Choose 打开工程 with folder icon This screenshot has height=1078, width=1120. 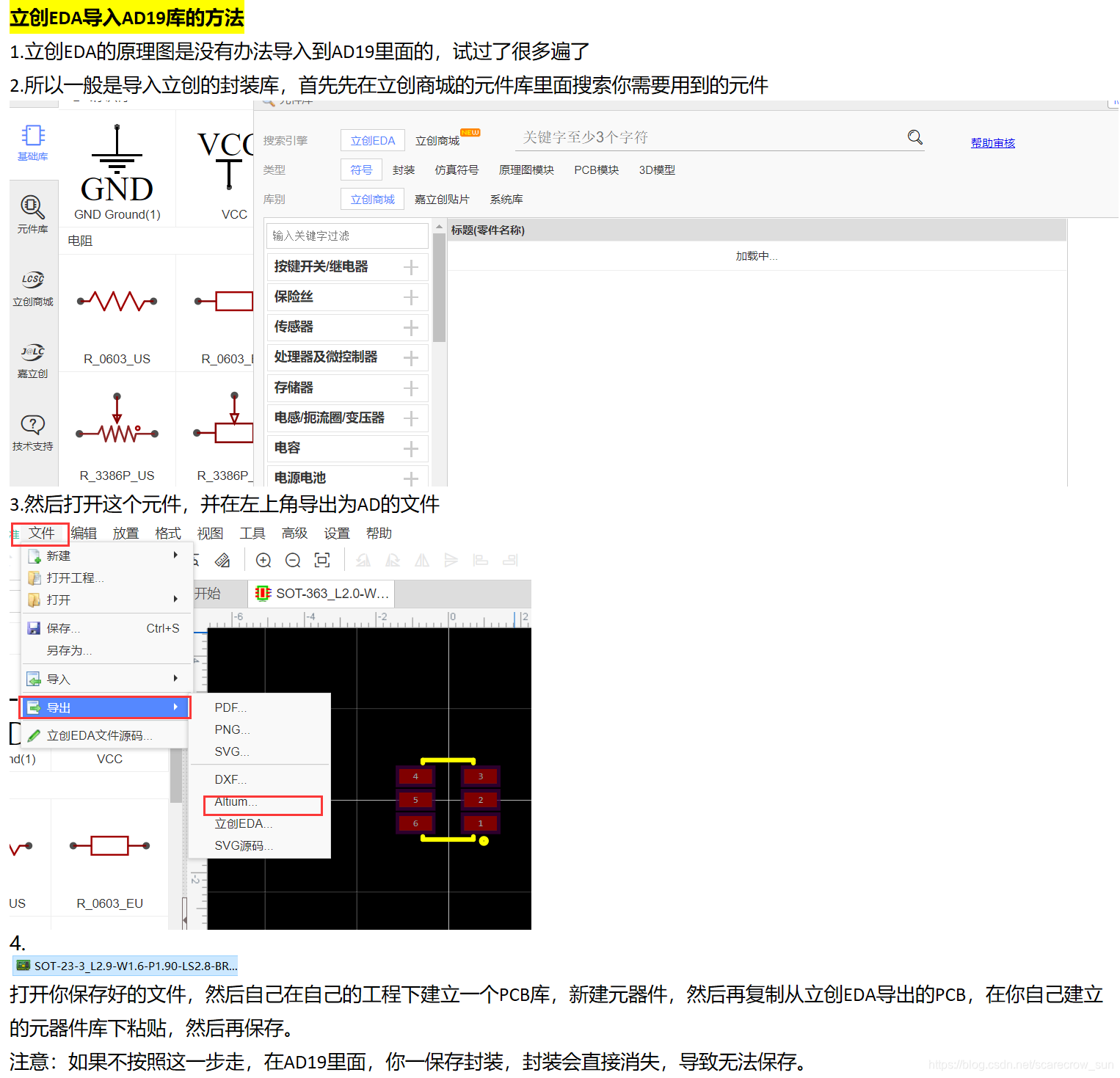click(106, 578)
